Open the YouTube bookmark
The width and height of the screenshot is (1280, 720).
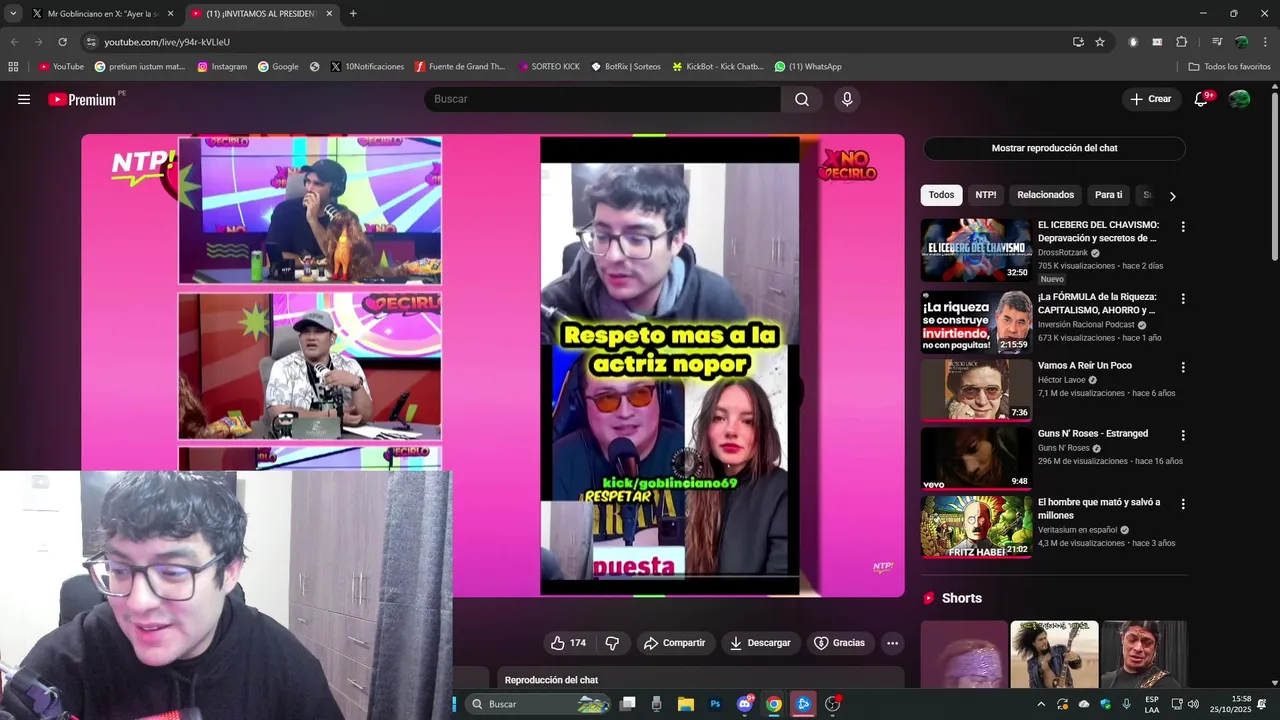pos(61,67)
